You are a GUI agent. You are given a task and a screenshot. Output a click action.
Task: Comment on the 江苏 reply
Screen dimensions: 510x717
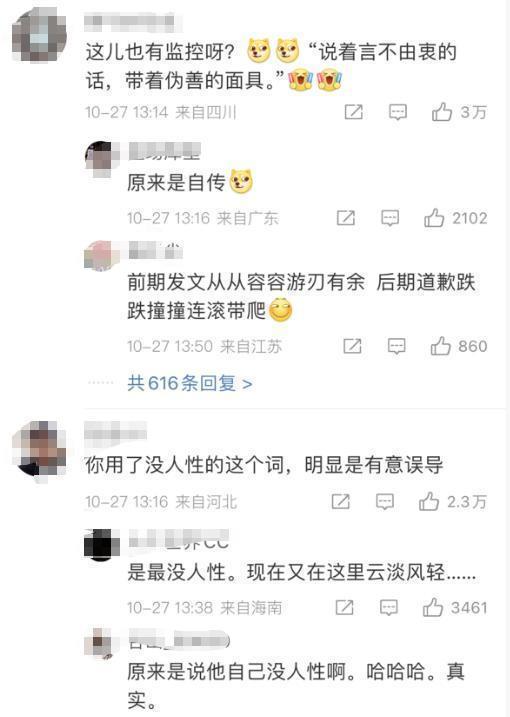click(397, 346)
